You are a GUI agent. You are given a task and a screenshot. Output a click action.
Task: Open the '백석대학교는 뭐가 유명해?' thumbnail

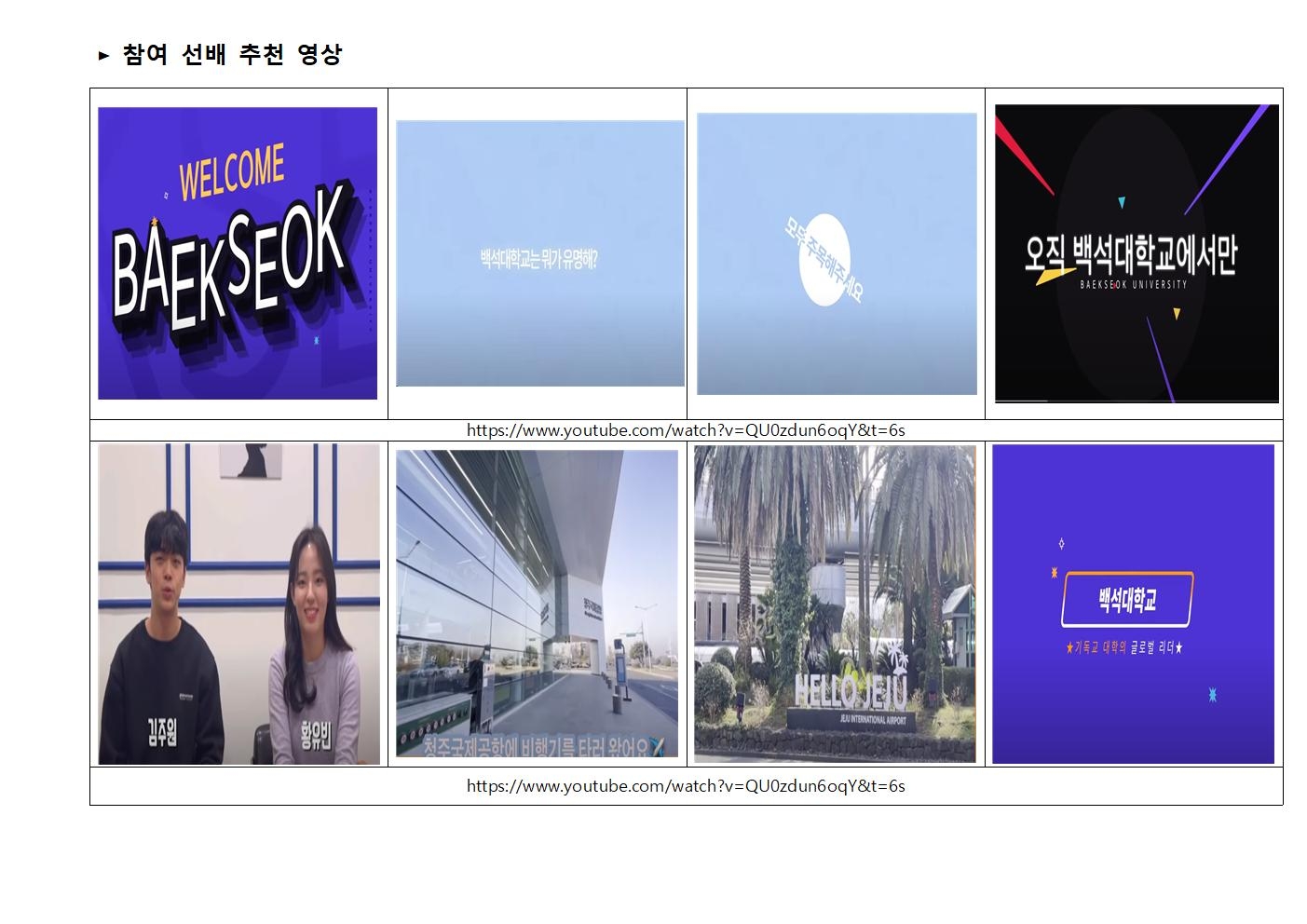540,253
